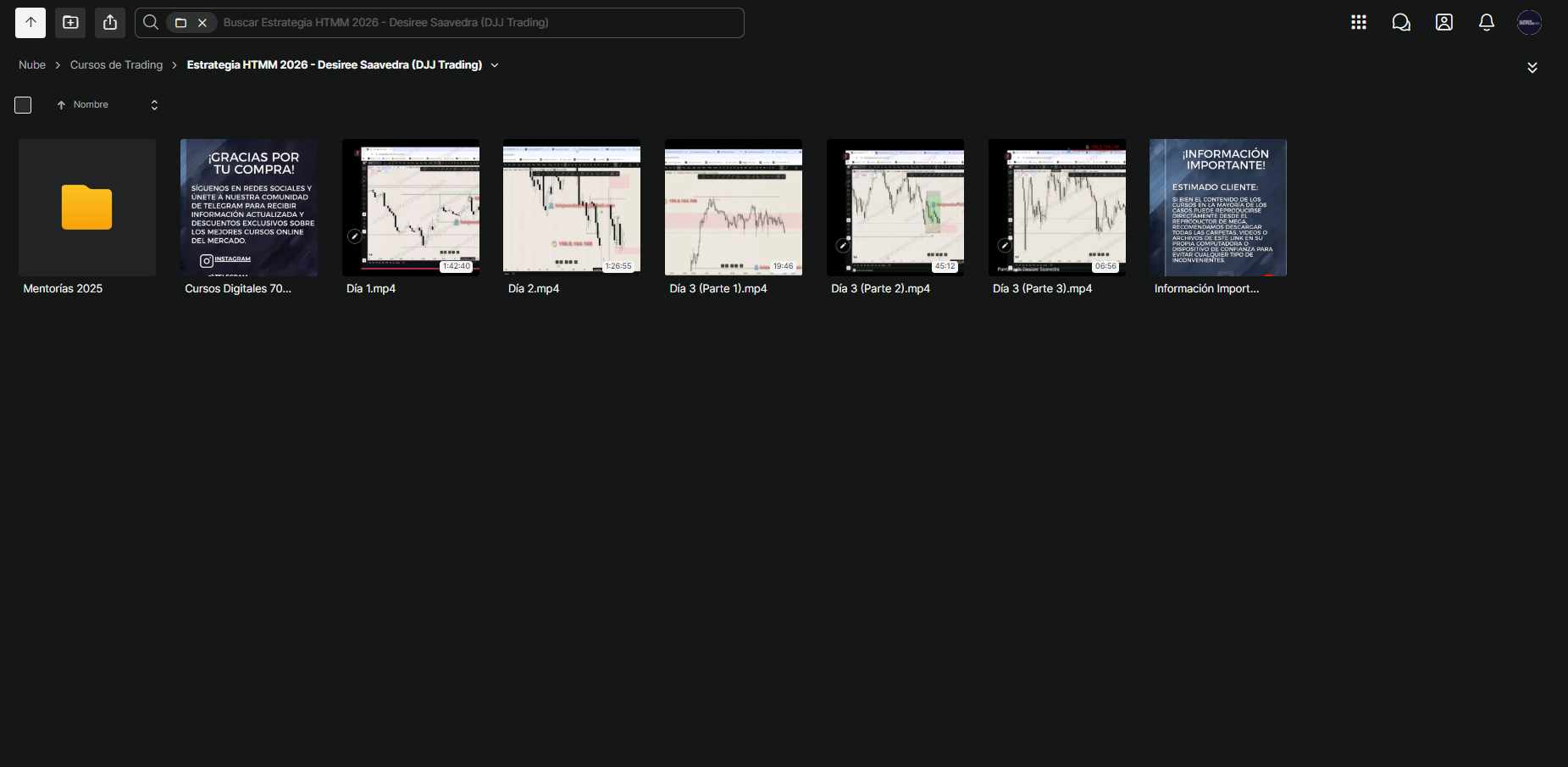Open the Día 2.mp4 video thumbnail
The width and height of the screenshot is (1568, 767).
(x=572, y=208)
